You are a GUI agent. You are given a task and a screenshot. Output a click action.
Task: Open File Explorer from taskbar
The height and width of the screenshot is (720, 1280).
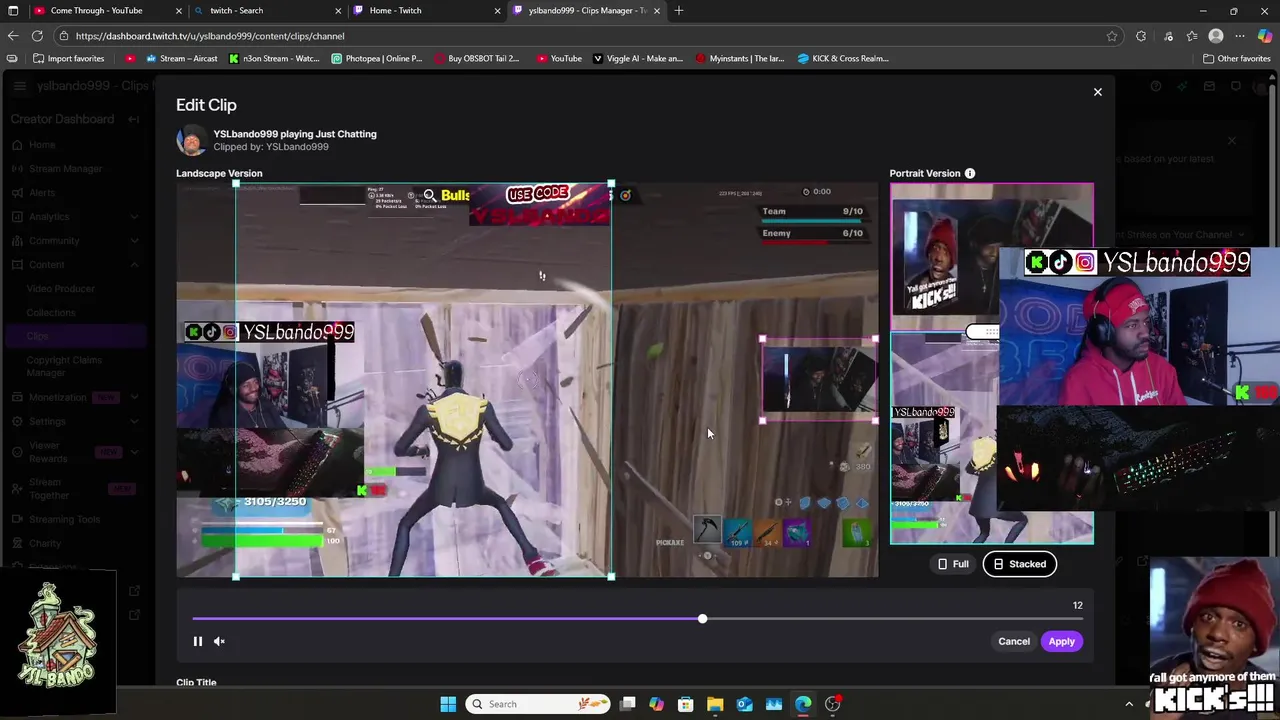(715, 704)
